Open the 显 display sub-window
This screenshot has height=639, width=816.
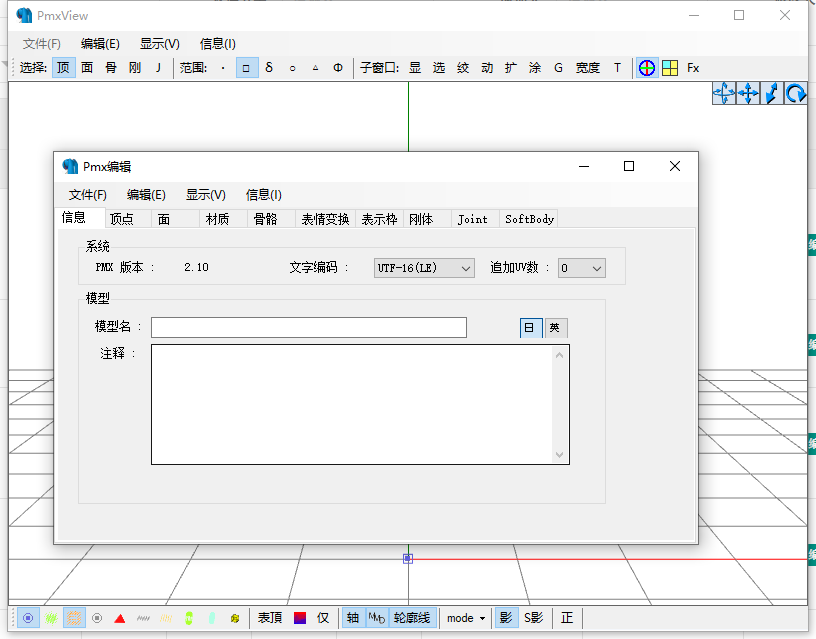pos(415,68)
